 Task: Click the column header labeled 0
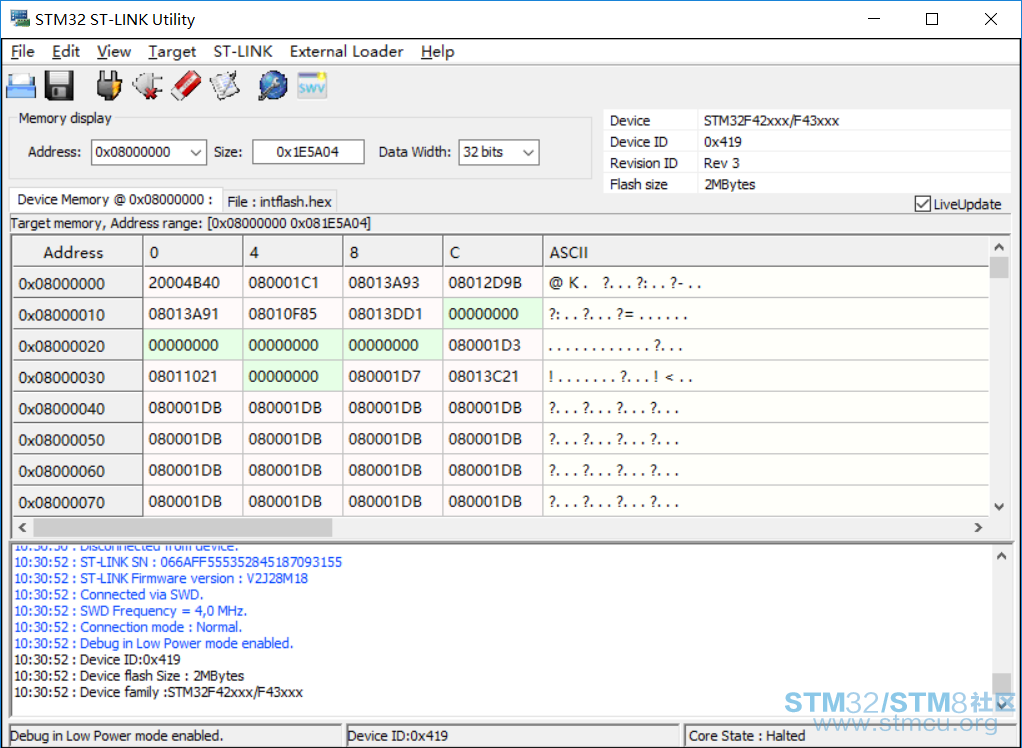pyautogui.click(x=193, y=252)
